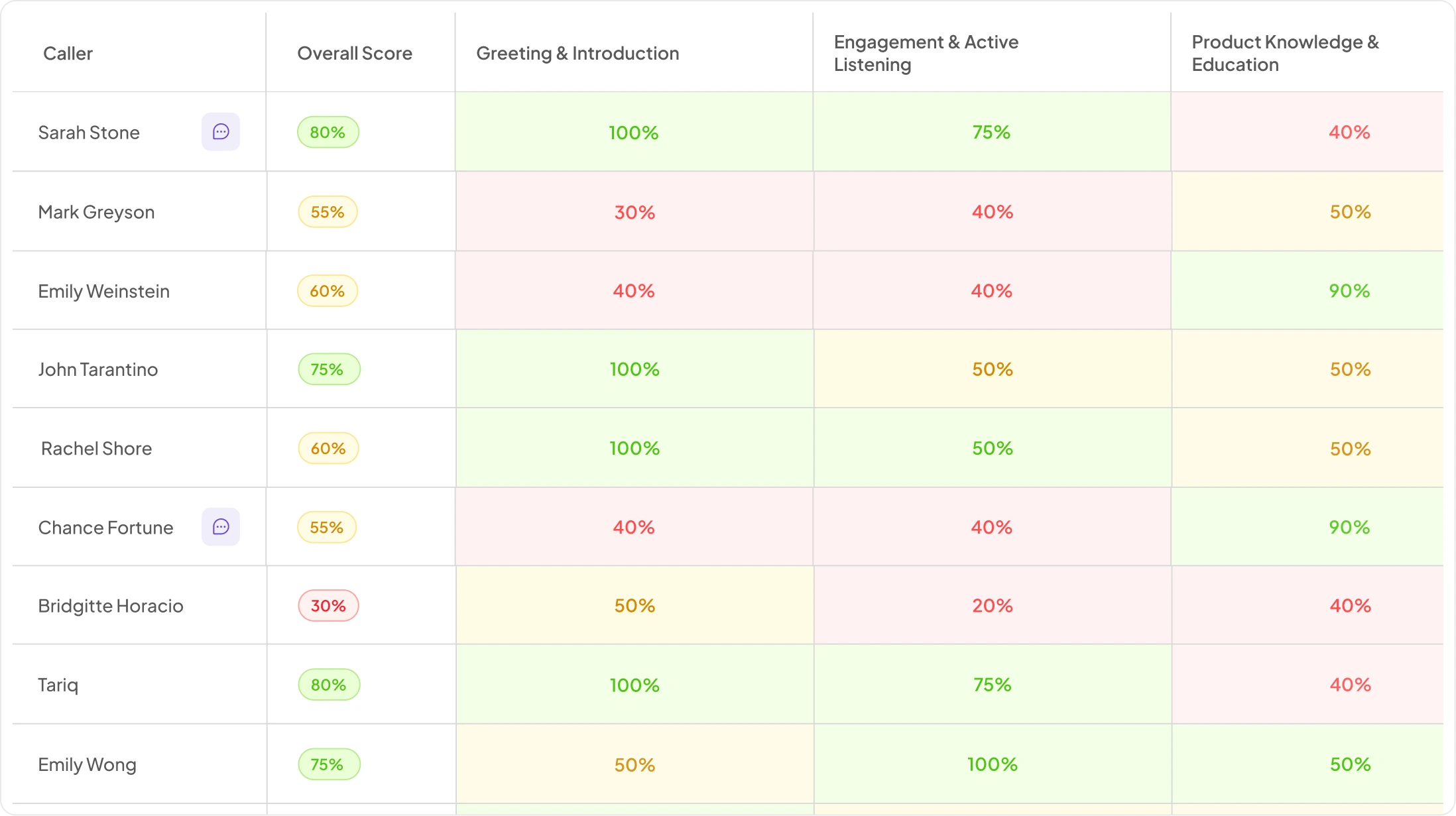This screenshot has width=1456, height=816.
Task: Select Bridgitte Horacio's 30% overall score badge
Action: pyautogui.click(x=328, y=606)
